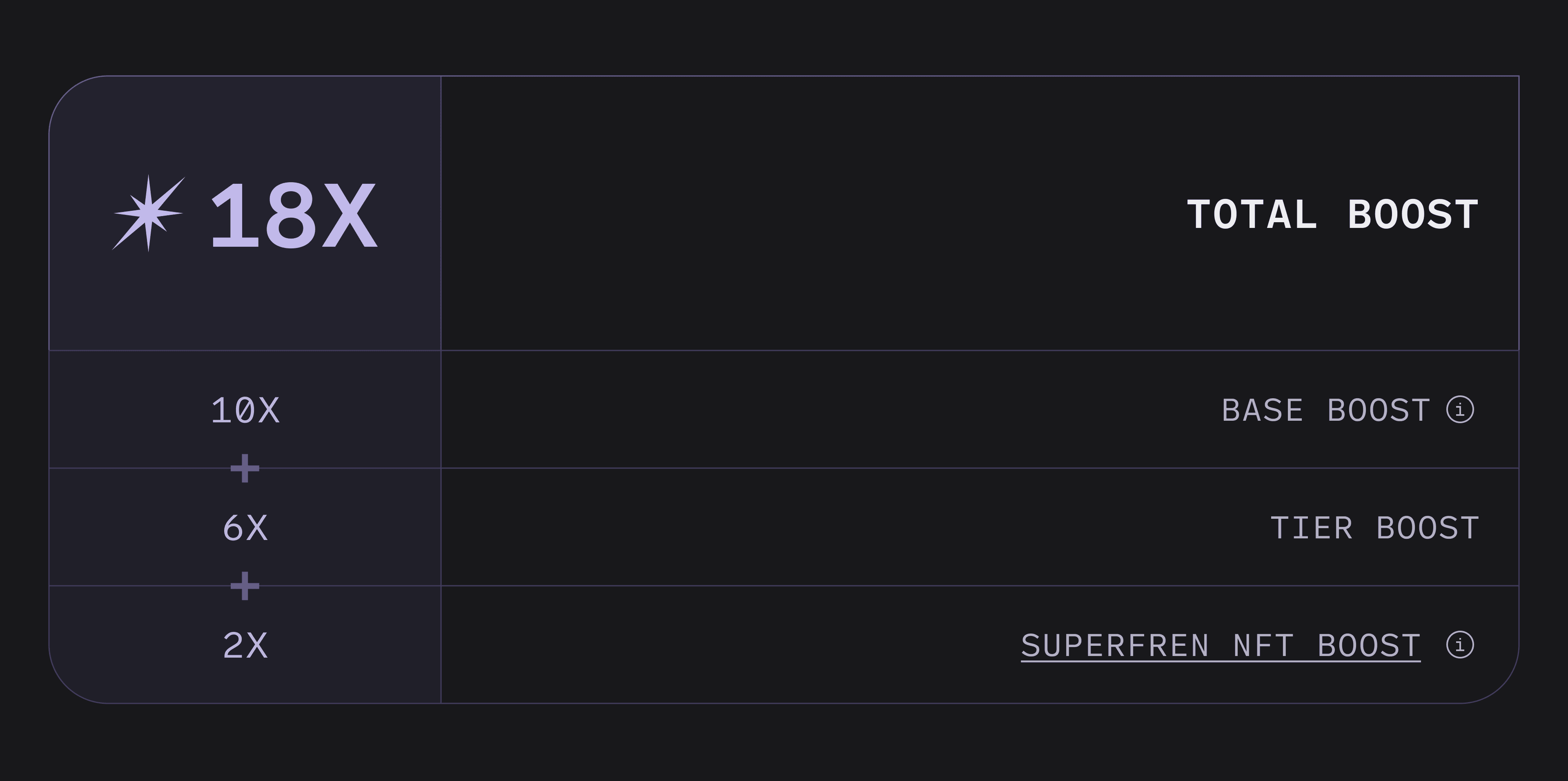Open the Base Boost info icon
The width and height of the screenshot is (1568, 781).
(x=1460, y=409)
